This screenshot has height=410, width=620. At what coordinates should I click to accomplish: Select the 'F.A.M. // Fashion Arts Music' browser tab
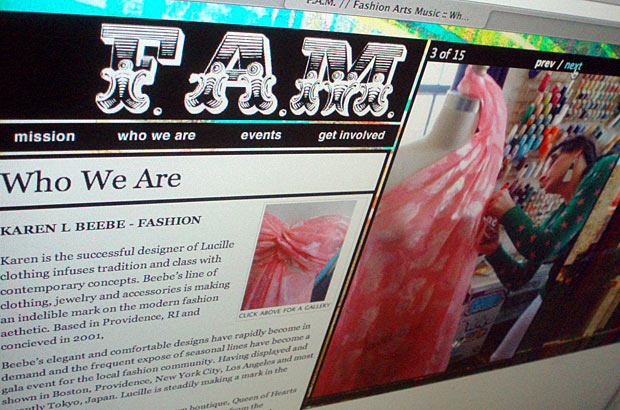click(x=386, y=10)
